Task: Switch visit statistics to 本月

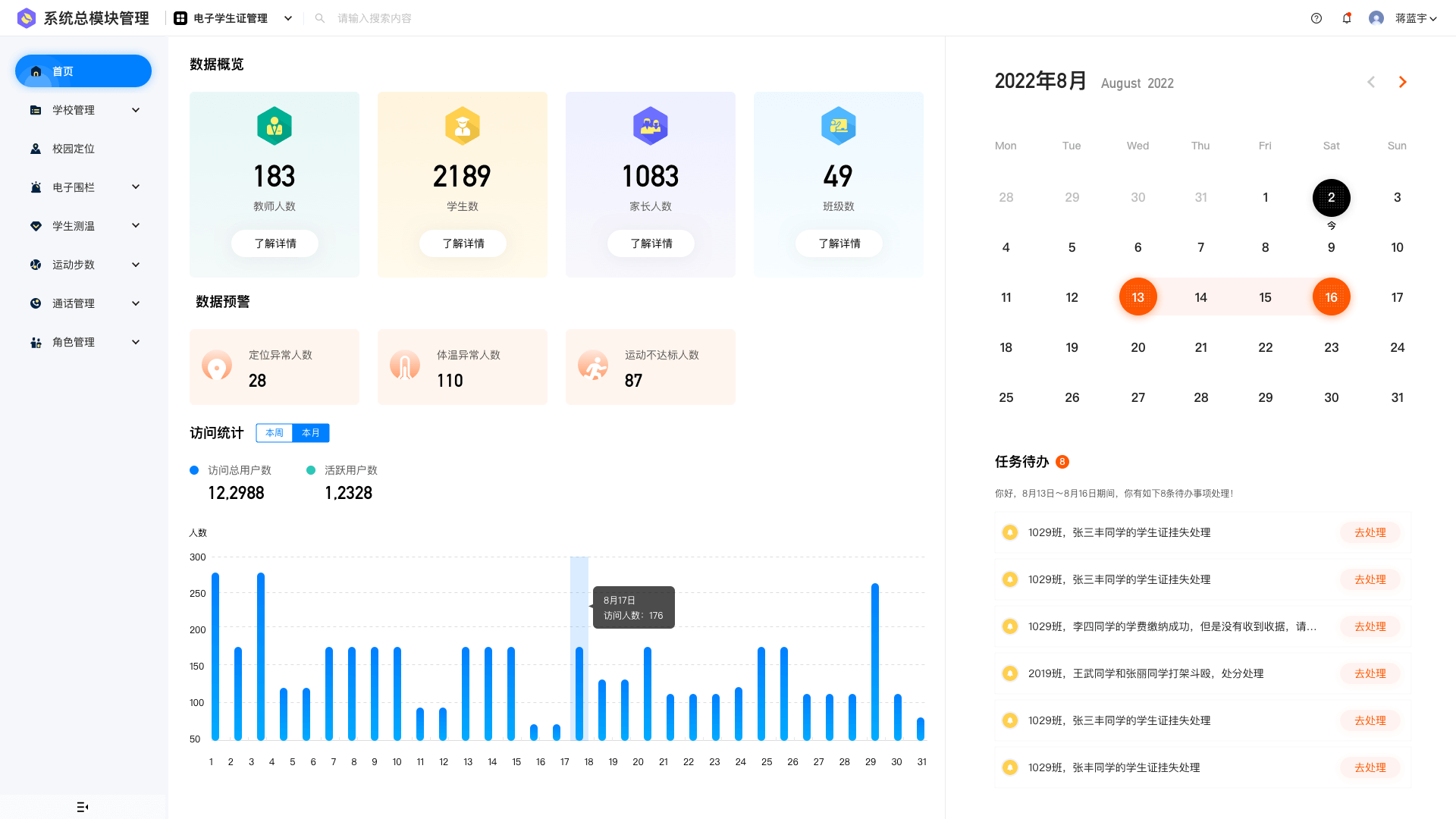Action: (x=311, y=433)
